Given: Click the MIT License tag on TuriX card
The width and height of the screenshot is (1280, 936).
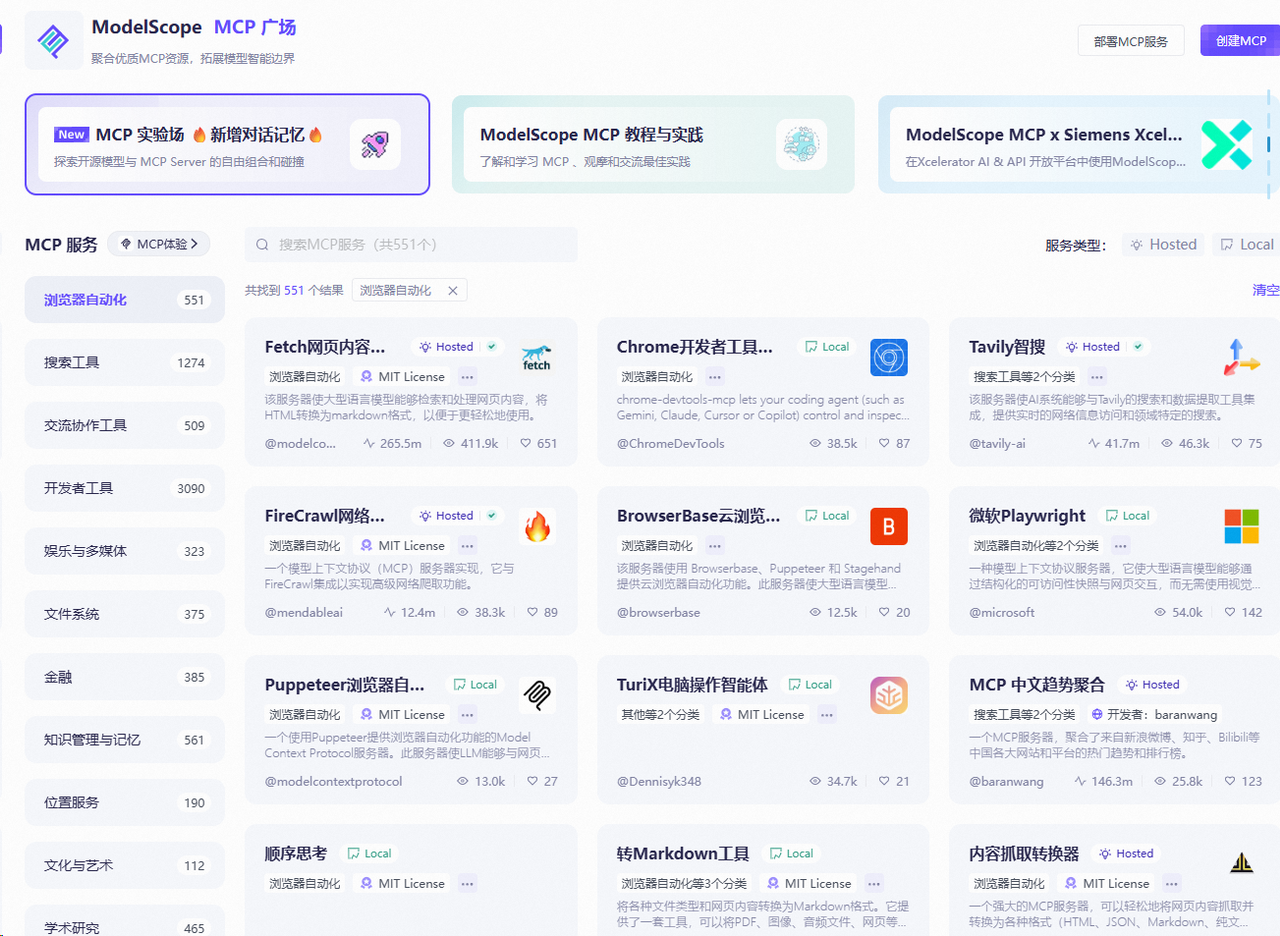Looking at the screenshot, I should pos(762,715).
